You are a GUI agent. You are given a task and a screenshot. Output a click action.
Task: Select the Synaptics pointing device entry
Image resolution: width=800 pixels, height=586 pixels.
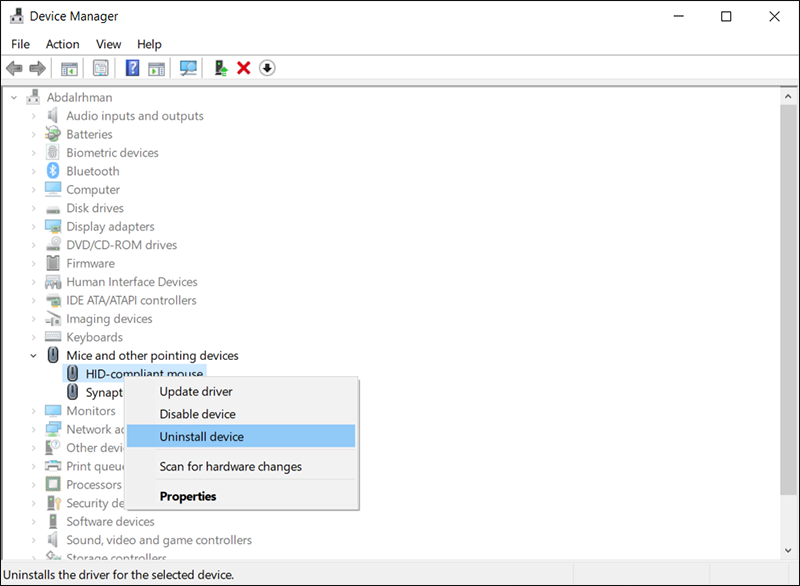click(104, 392)
